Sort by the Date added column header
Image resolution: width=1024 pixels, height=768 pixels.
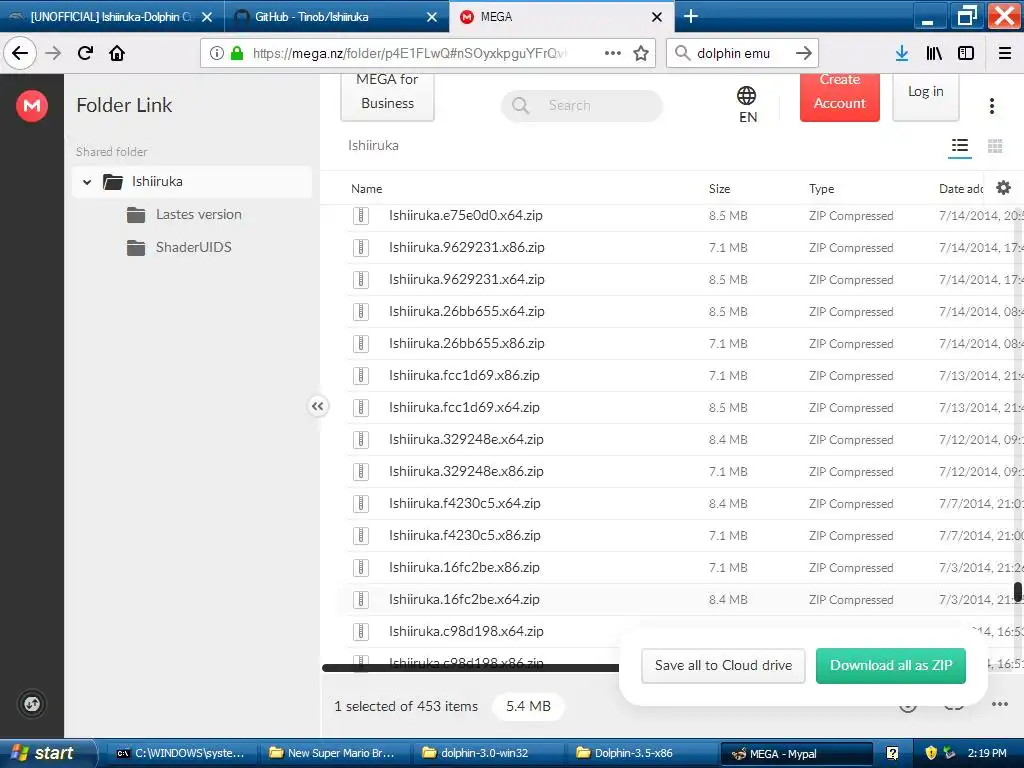(x=961, y=189)
